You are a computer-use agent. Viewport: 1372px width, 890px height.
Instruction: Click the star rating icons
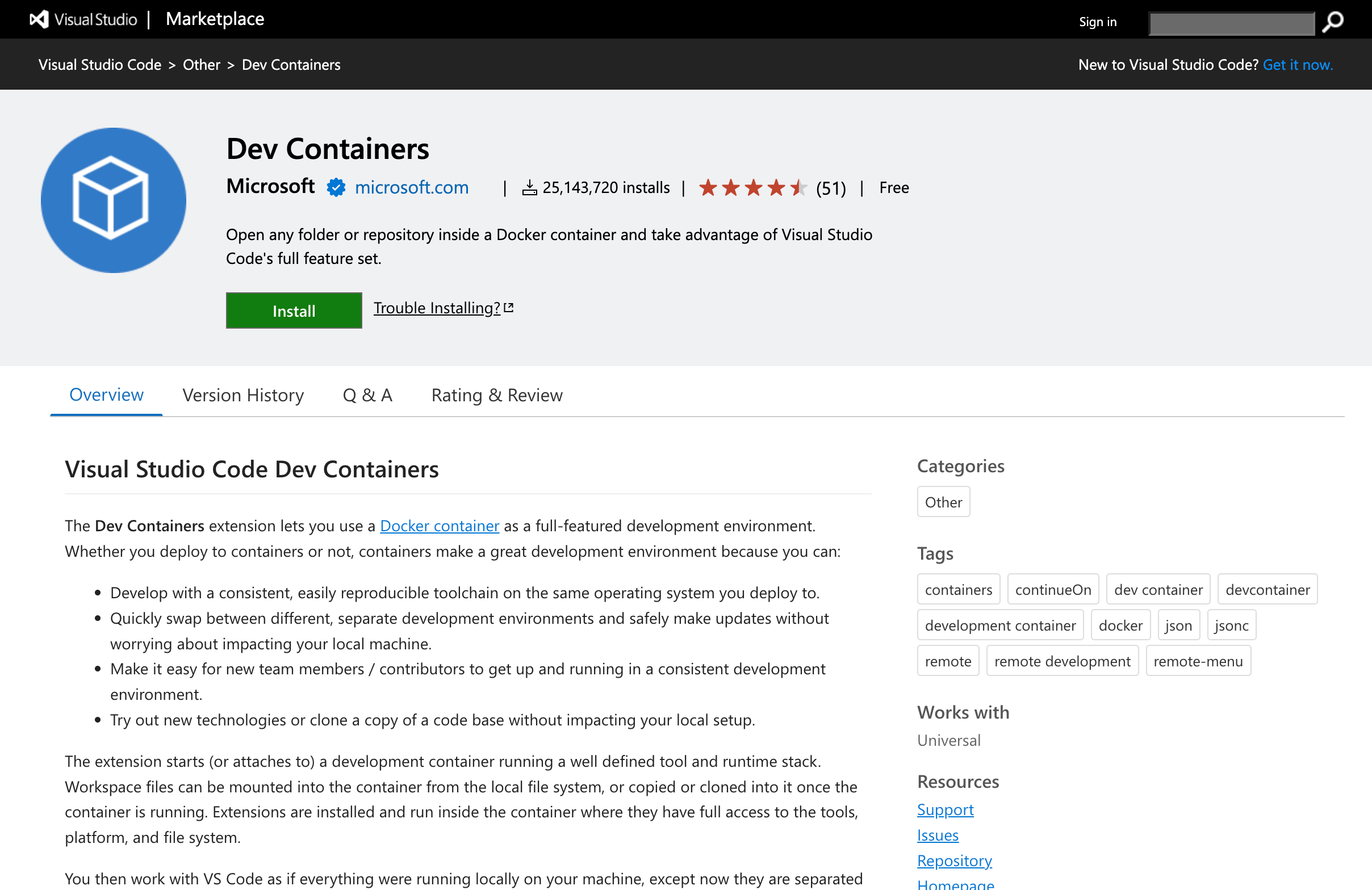(x=753, y=187)
